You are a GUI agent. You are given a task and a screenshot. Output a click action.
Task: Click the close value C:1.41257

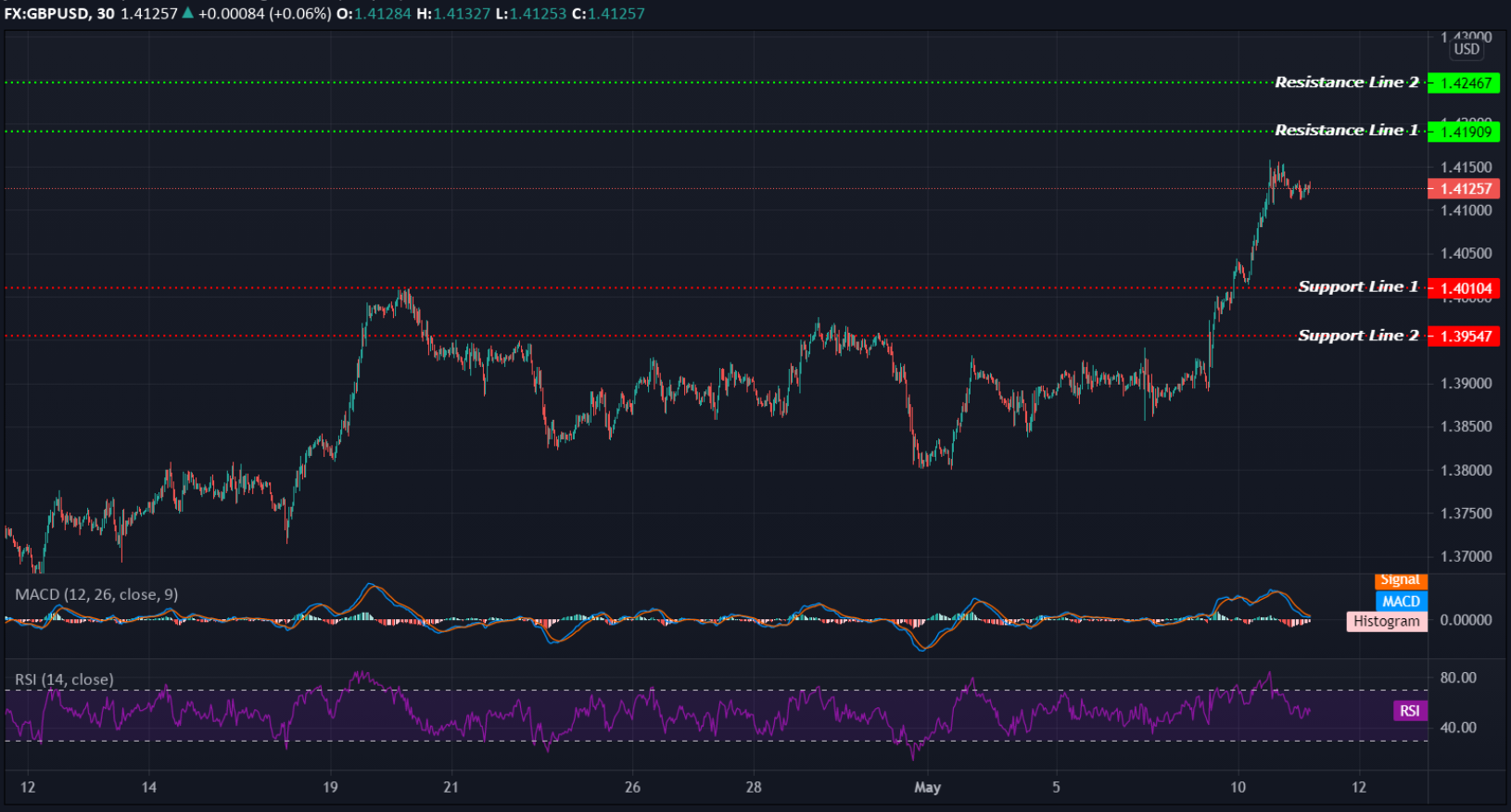(608, 14)
